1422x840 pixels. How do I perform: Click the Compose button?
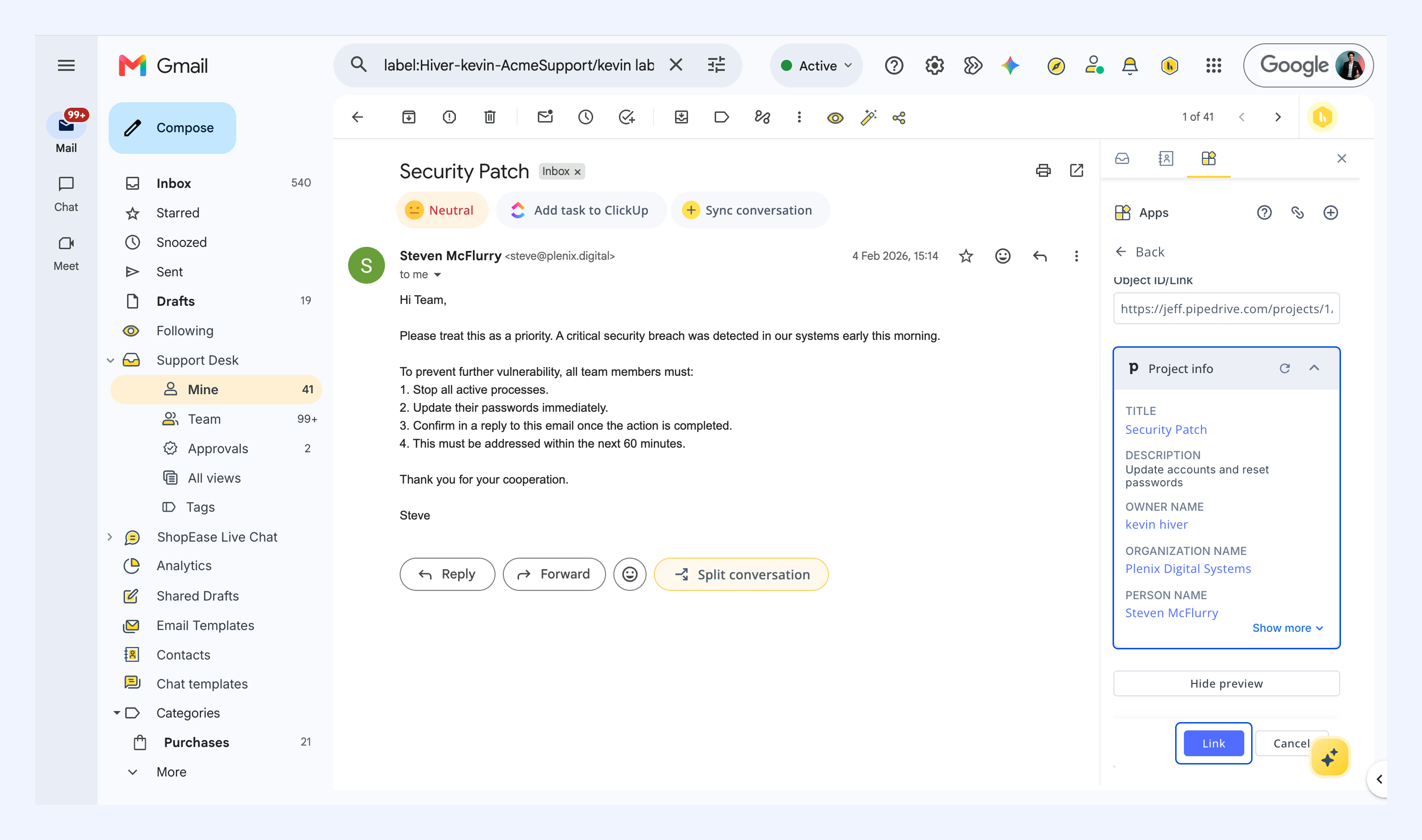172,128
